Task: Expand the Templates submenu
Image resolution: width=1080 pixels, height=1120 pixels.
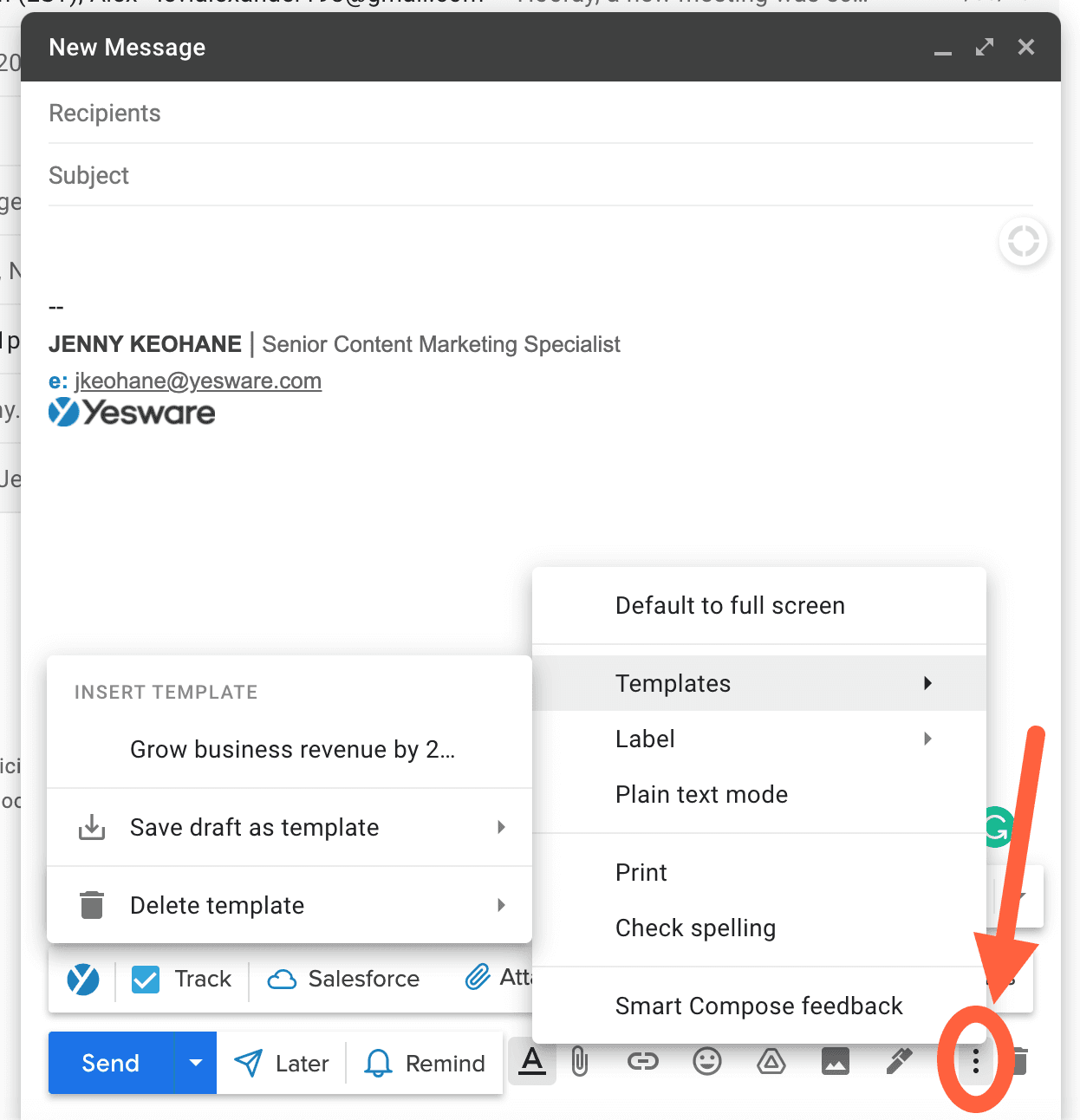Action: click(673, 683)
